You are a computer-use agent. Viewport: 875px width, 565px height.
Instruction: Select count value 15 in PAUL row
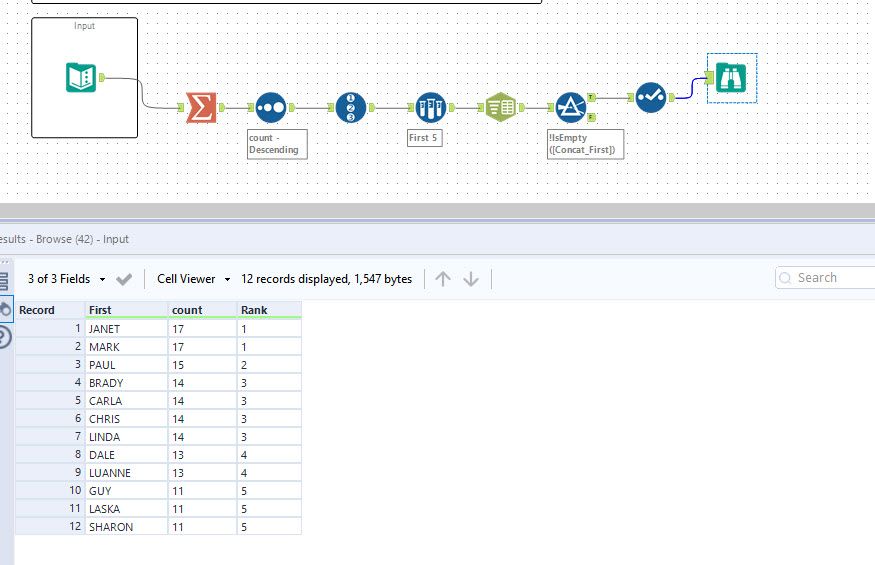[203, 365]
